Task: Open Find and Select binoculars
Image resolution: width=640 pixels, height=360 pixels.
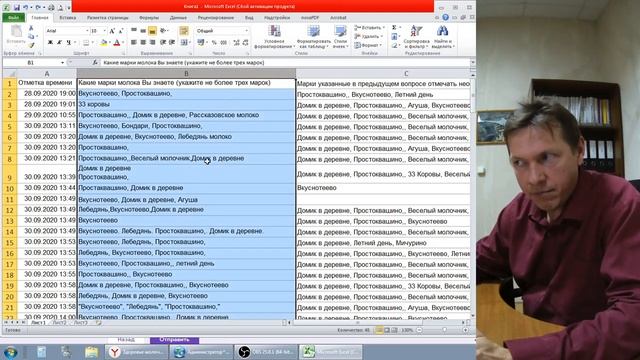Action: point(442,37)
